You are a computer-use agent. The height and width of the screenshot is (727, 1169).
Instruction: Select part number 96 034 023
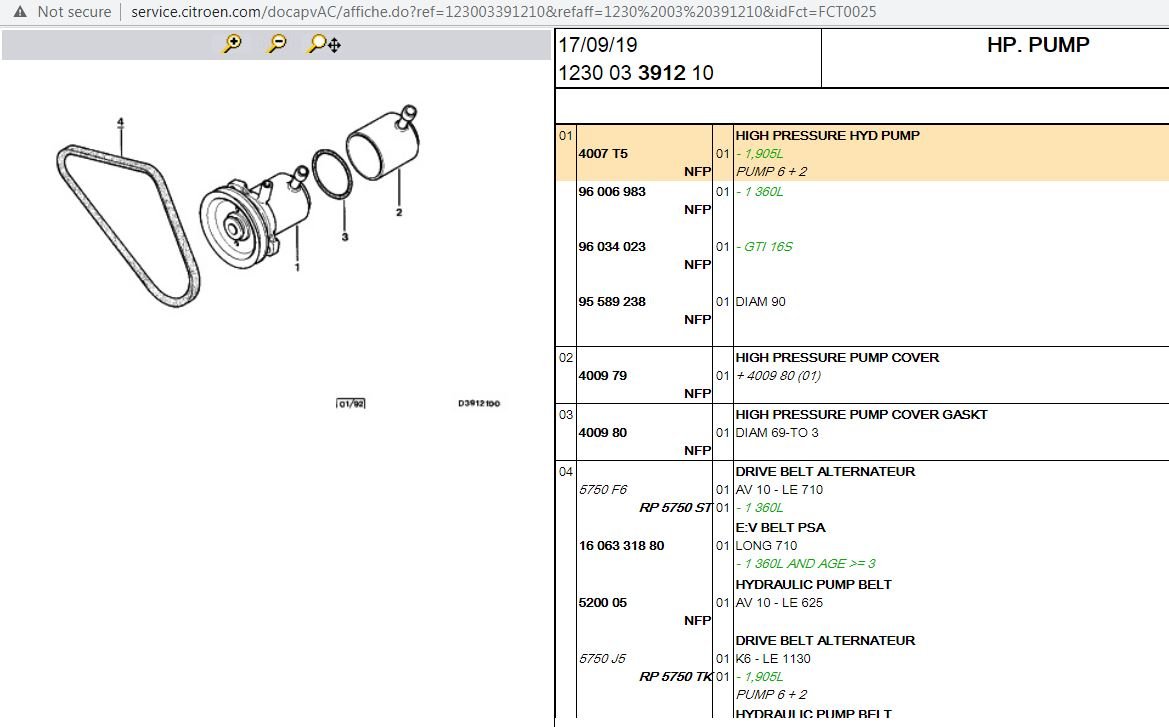coord(612,247)
